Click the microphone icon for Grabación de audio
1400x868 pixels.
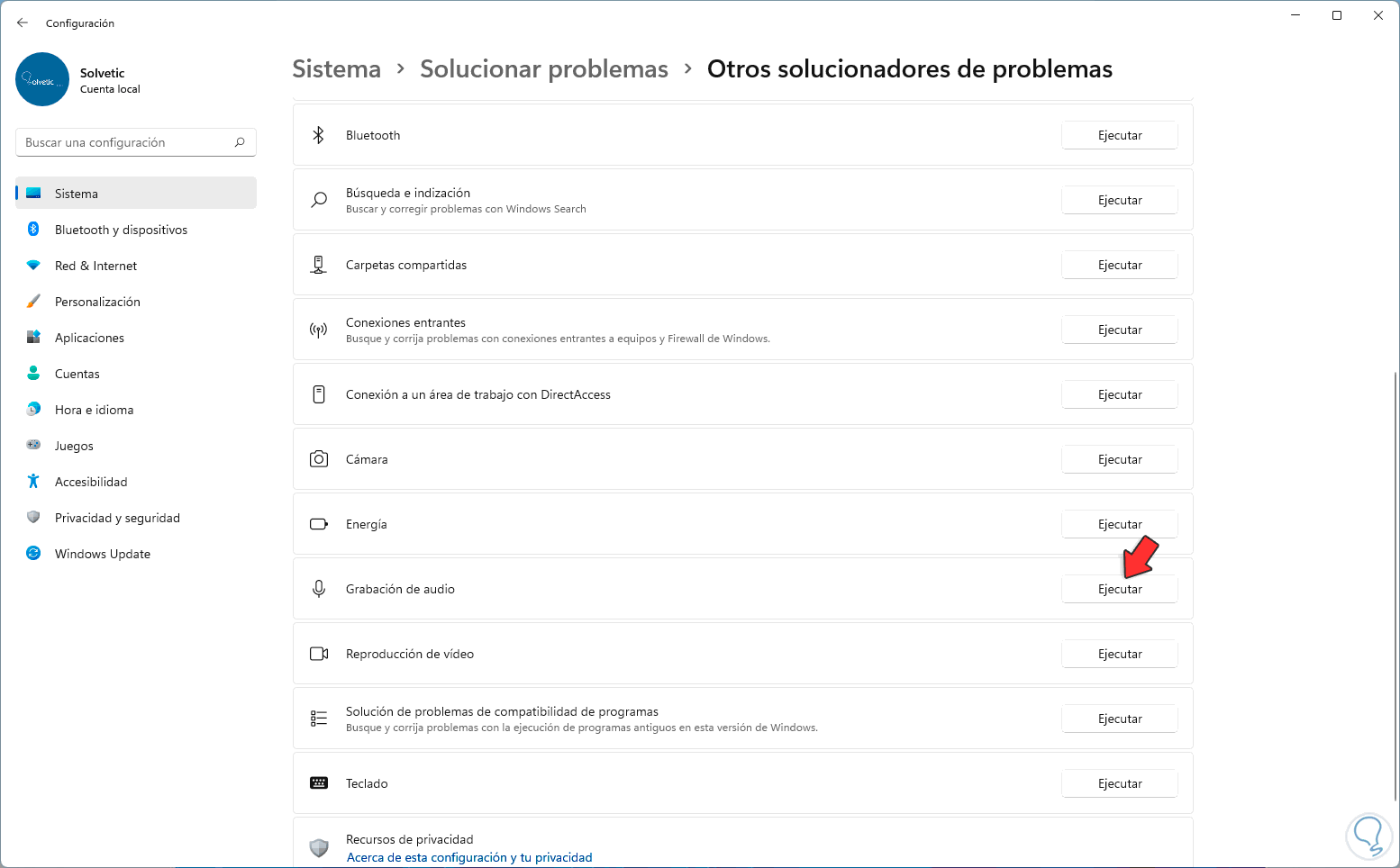pyautogui.click(x=319, y=589)
